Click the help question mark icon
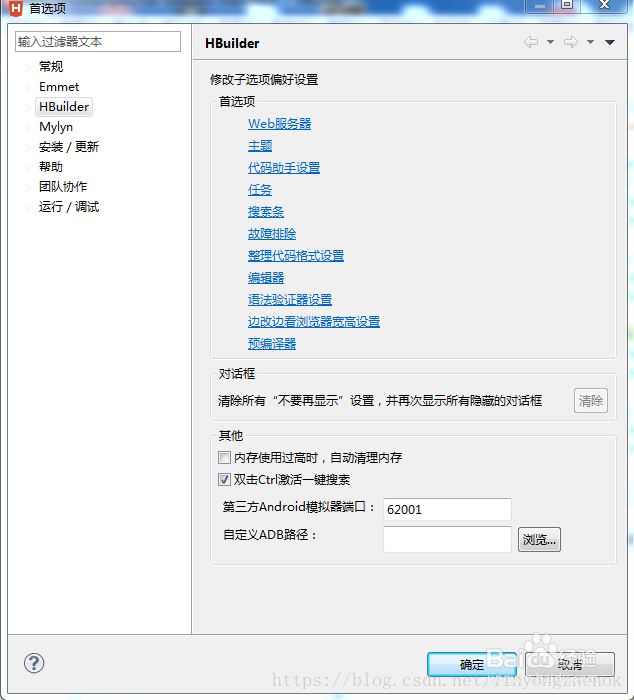 [x=34, y=663]
